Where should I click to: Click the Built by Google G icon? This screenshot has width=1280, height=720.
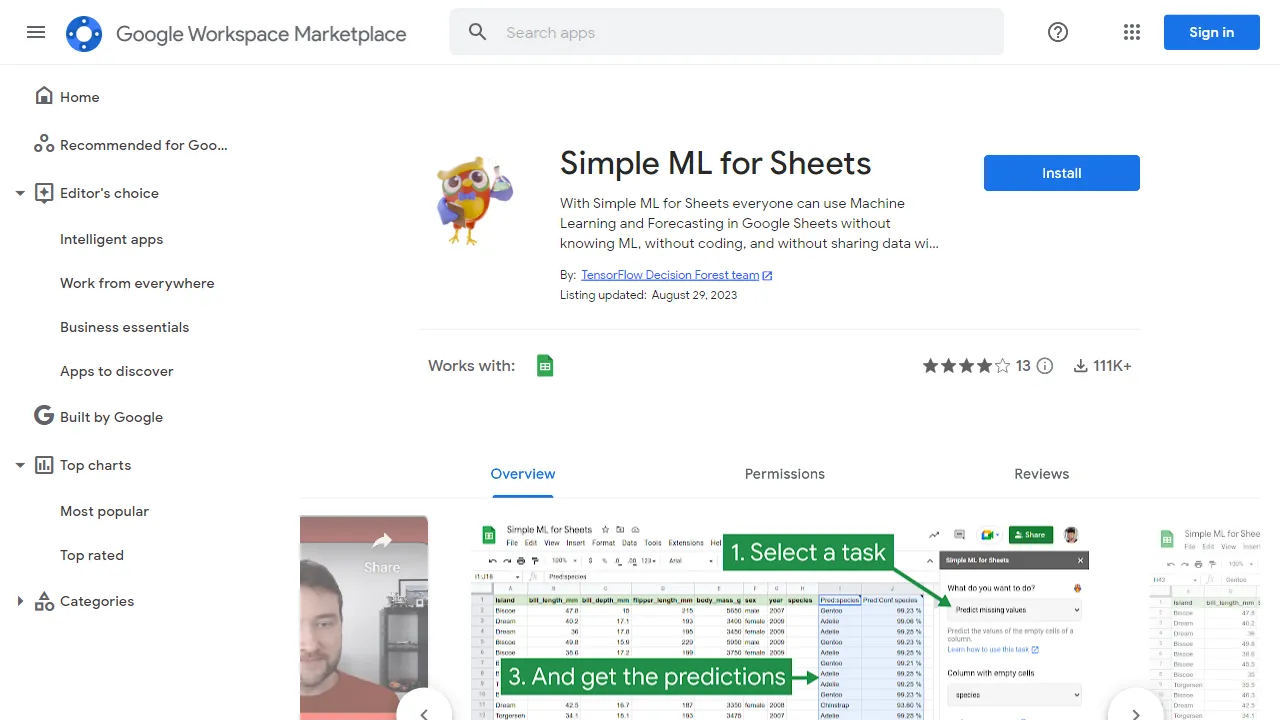pos(44,416)
